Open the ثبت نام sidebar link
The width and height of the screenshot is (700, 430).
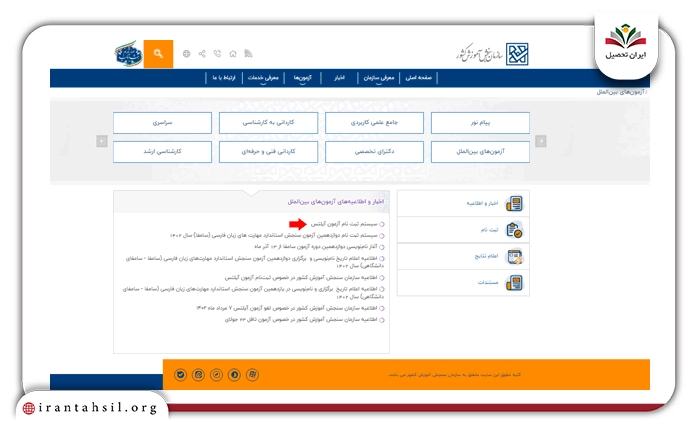coord(489,230)
